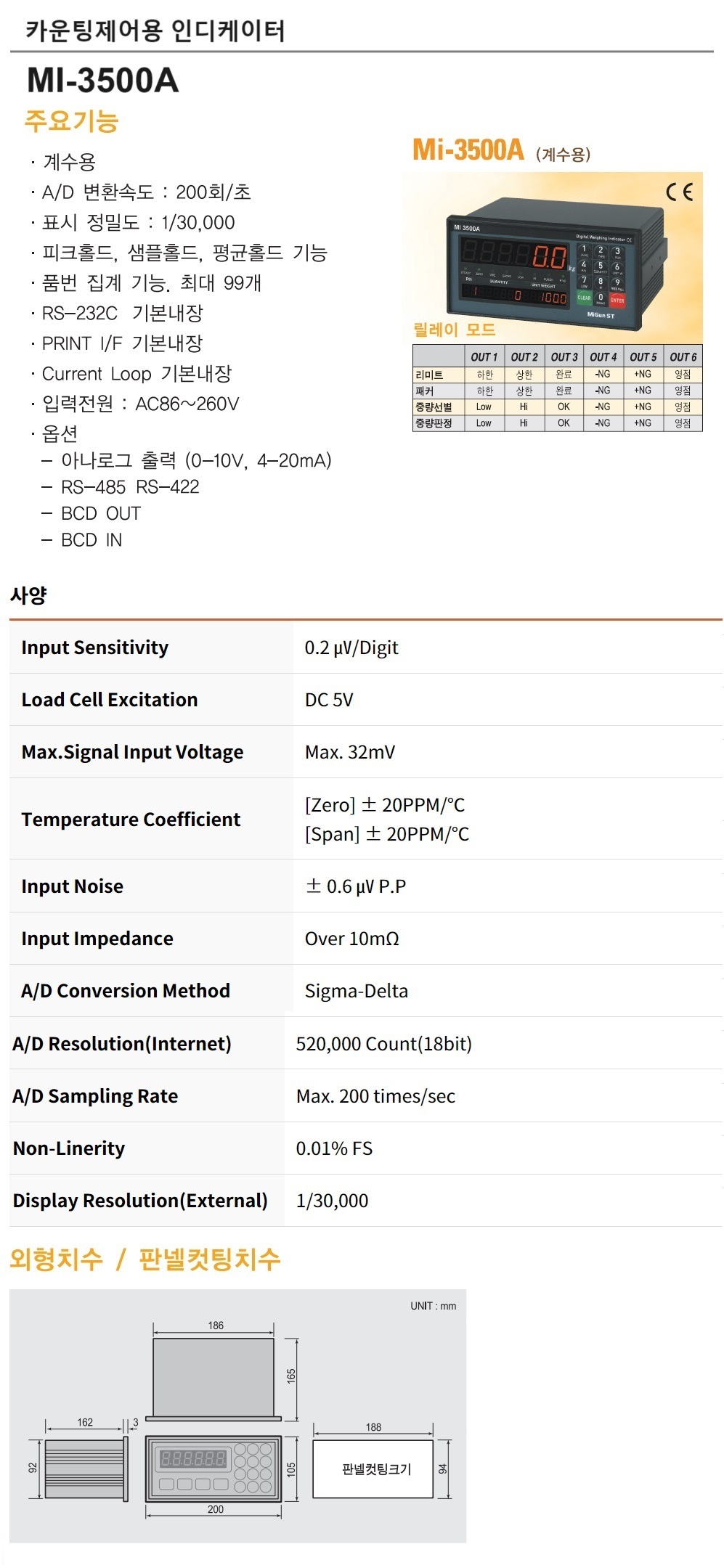Click the side-view drawing with 162 width
Image resolution: width=724 pixels, height=1568 pixels.
(84, 1469)
